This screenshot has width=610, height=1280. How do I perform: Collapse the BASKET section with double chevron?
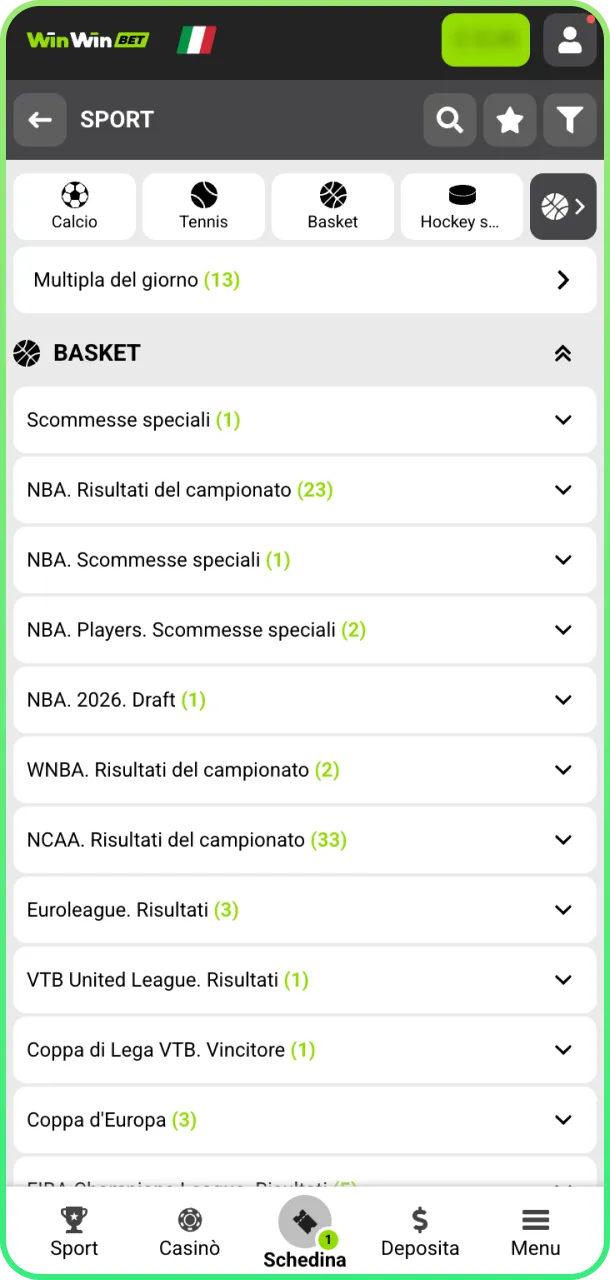point(563,353)
